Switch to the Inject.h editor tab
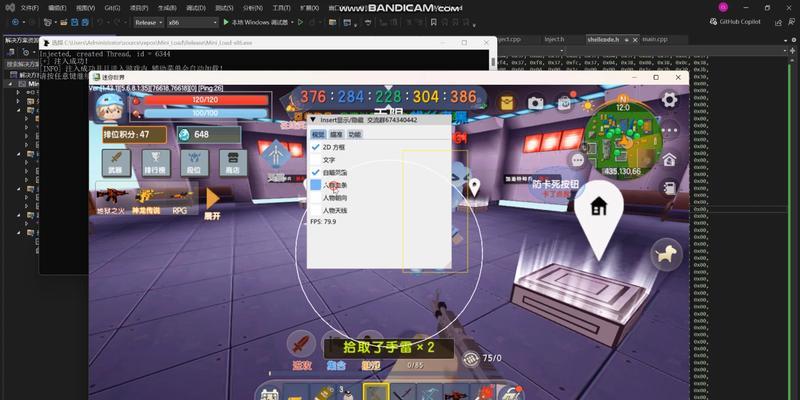800x400 pixels. pos(554,39)
